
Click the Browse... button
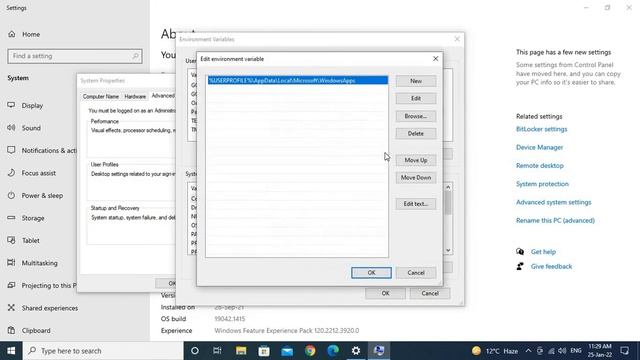coord(416,116)
